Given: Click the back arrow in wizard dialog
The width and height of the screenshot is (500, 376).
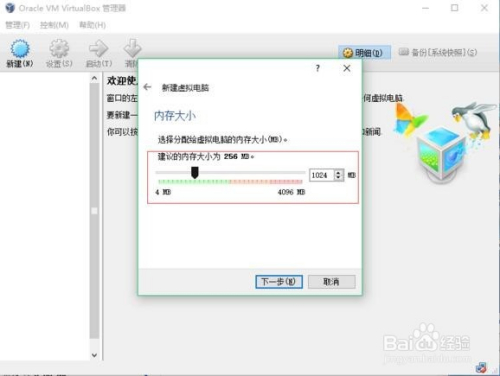Looking at the screenshot, I should click(147, 87).
